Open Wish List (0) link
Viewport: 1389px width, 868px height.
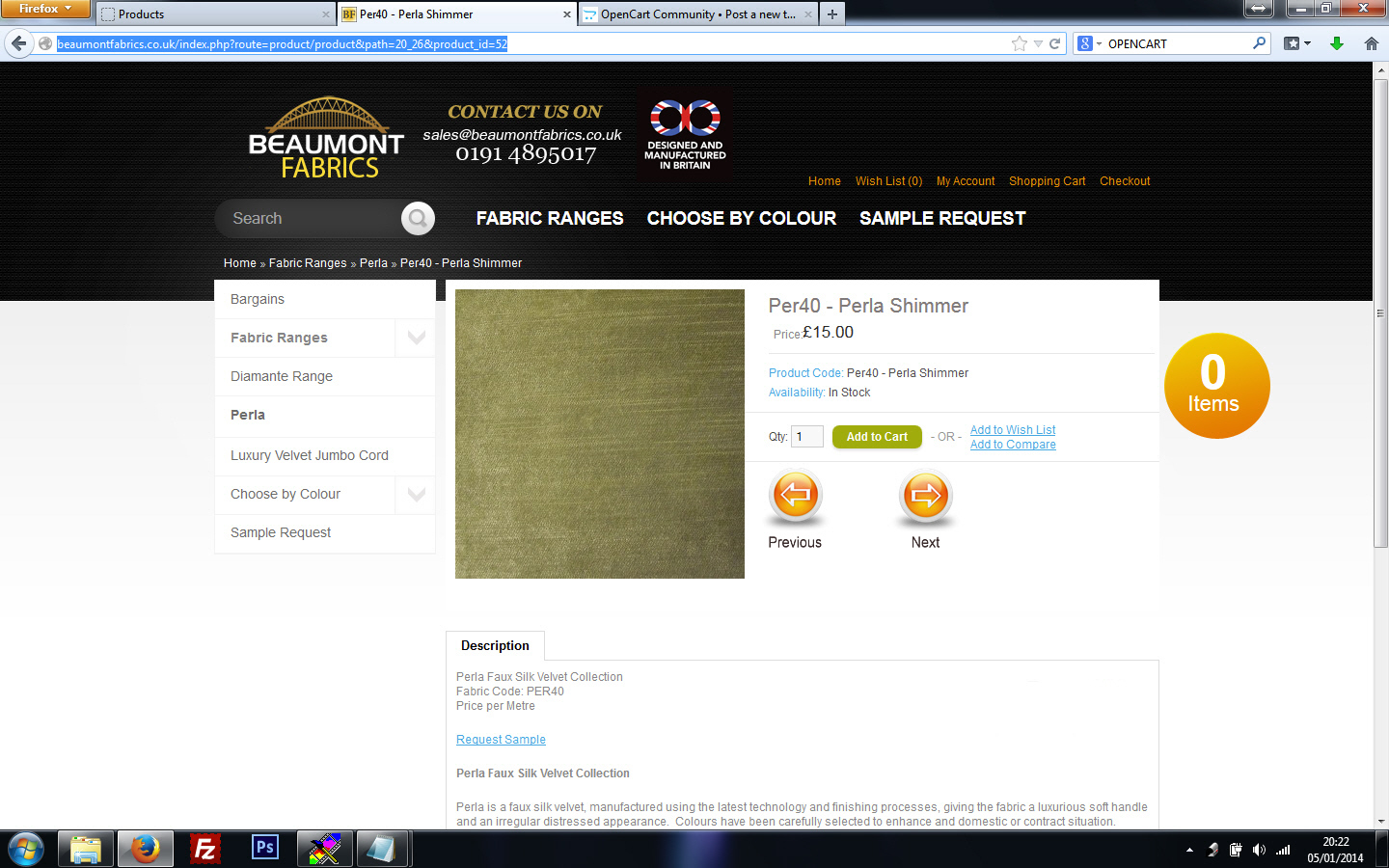tap(888, 181)
